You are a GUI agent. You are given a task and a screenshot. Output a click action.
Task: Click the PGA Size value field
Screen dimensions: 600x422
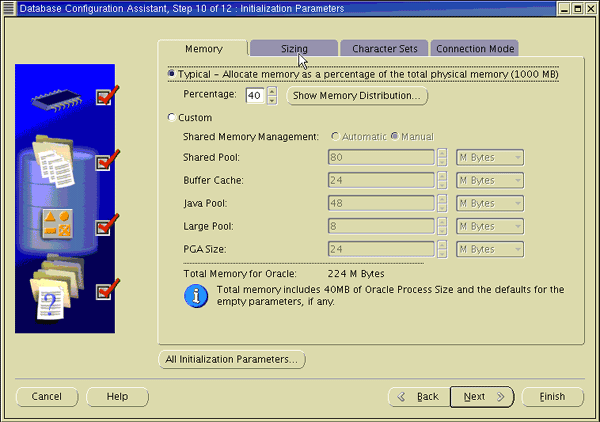click(381, 249)
